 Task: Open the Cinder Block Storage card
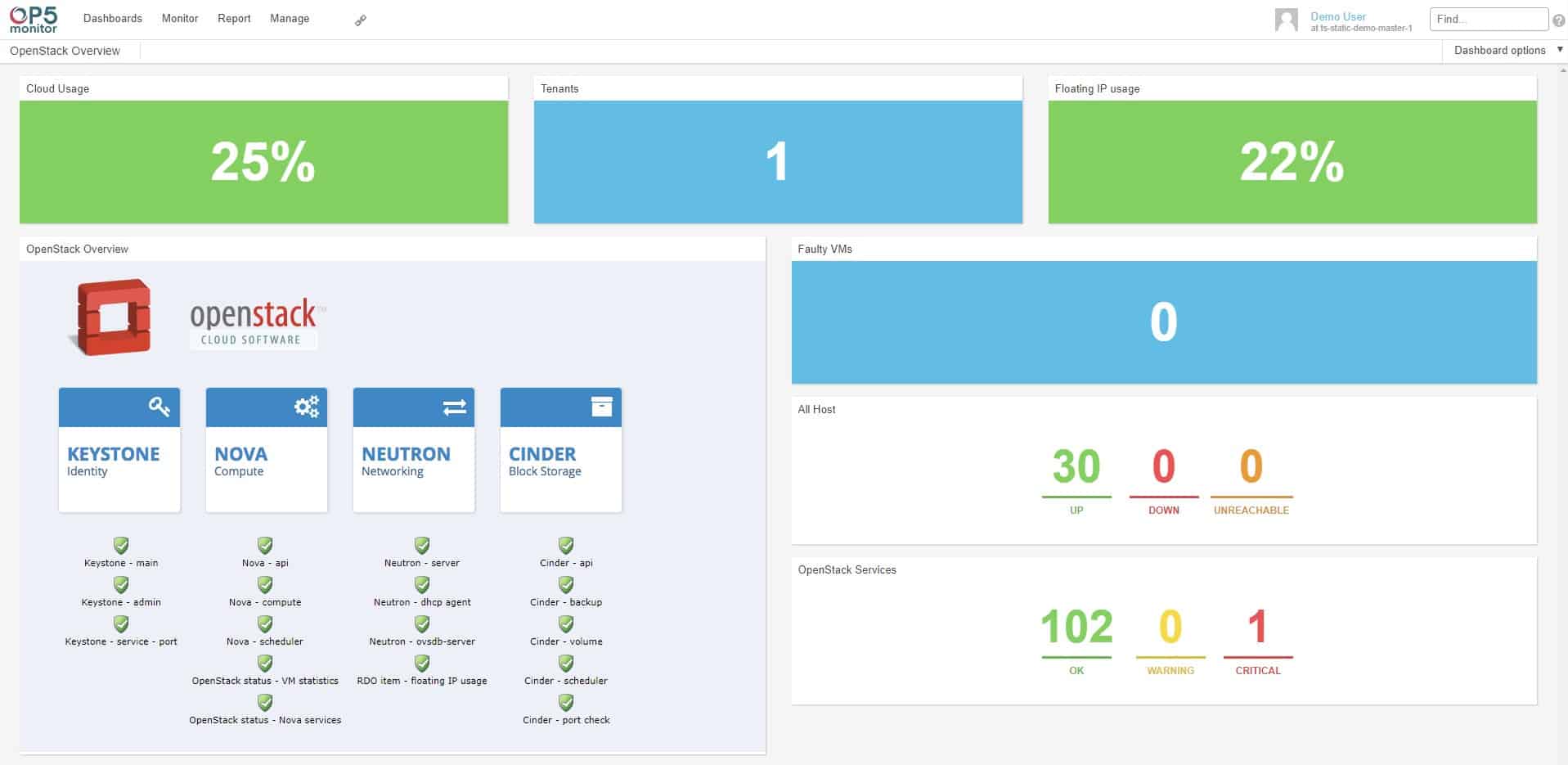click(x=561, y=450)
